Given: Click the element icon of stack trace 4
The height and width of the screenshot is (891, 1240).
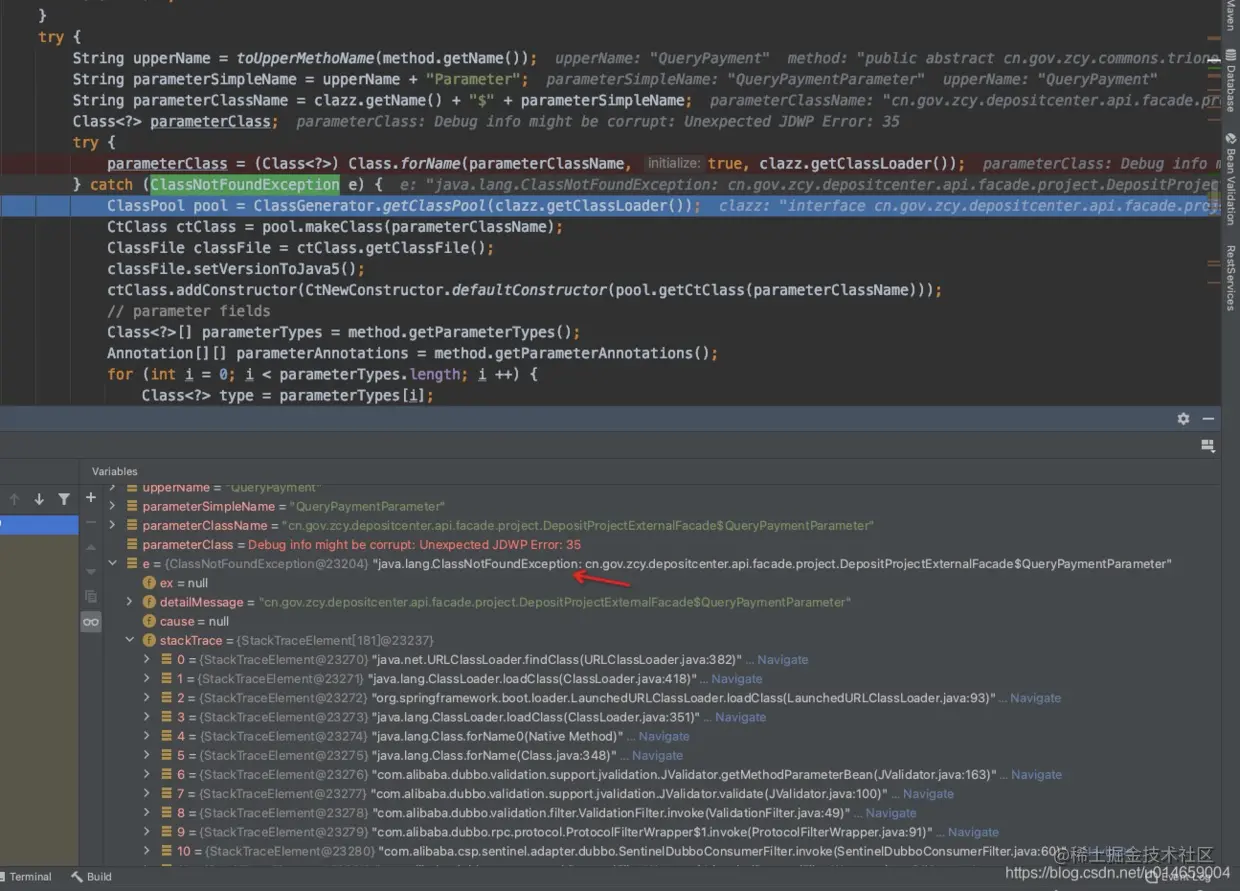Looking at the screenshot, I should pos(166,736).
